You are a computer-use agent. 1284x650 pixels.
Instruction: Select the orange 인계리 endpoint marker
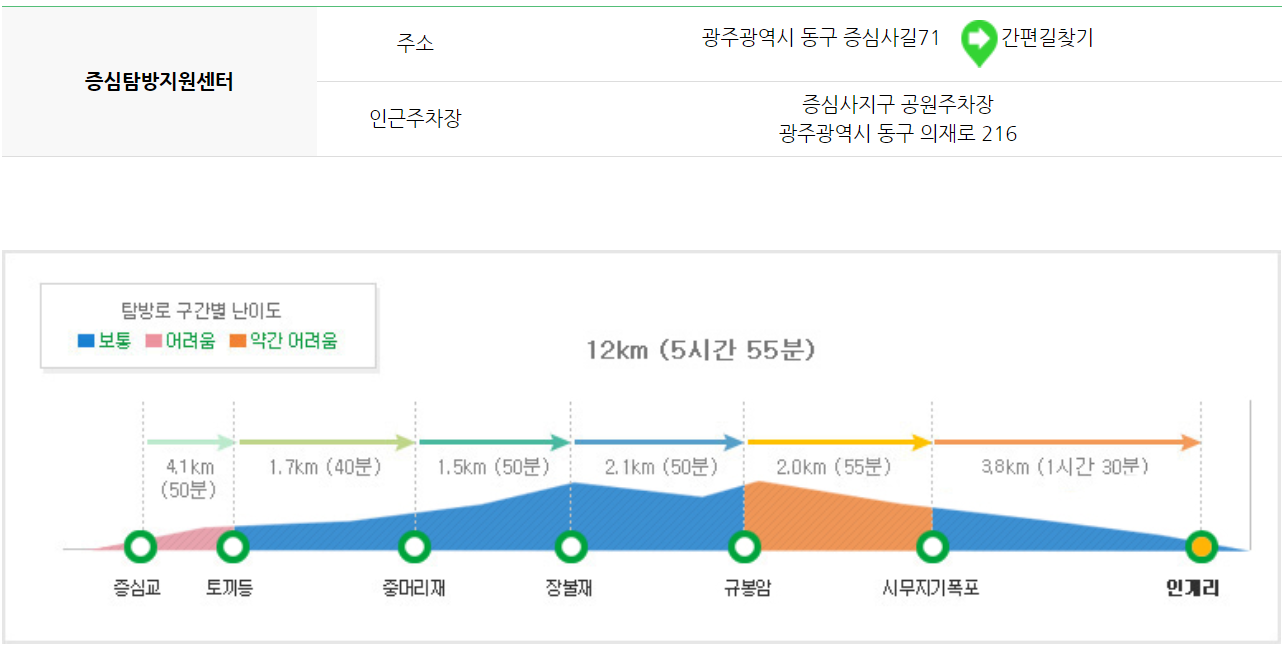pos(1199,546)
